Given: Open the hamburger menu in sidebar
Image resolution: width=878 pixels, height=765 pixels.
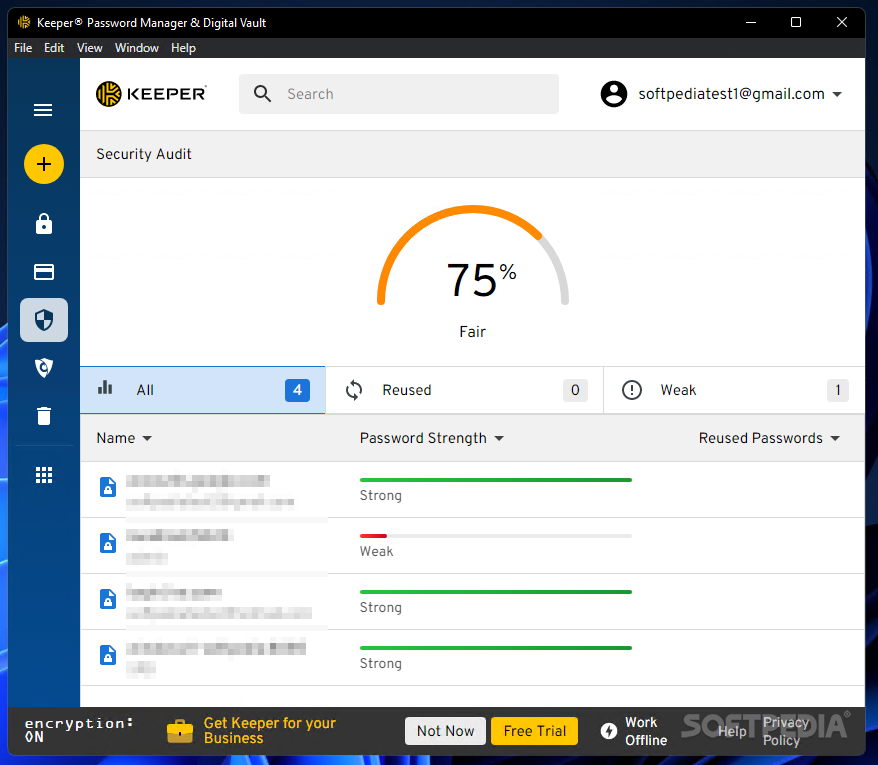Looking at the screenshot, I should [43, 110].
